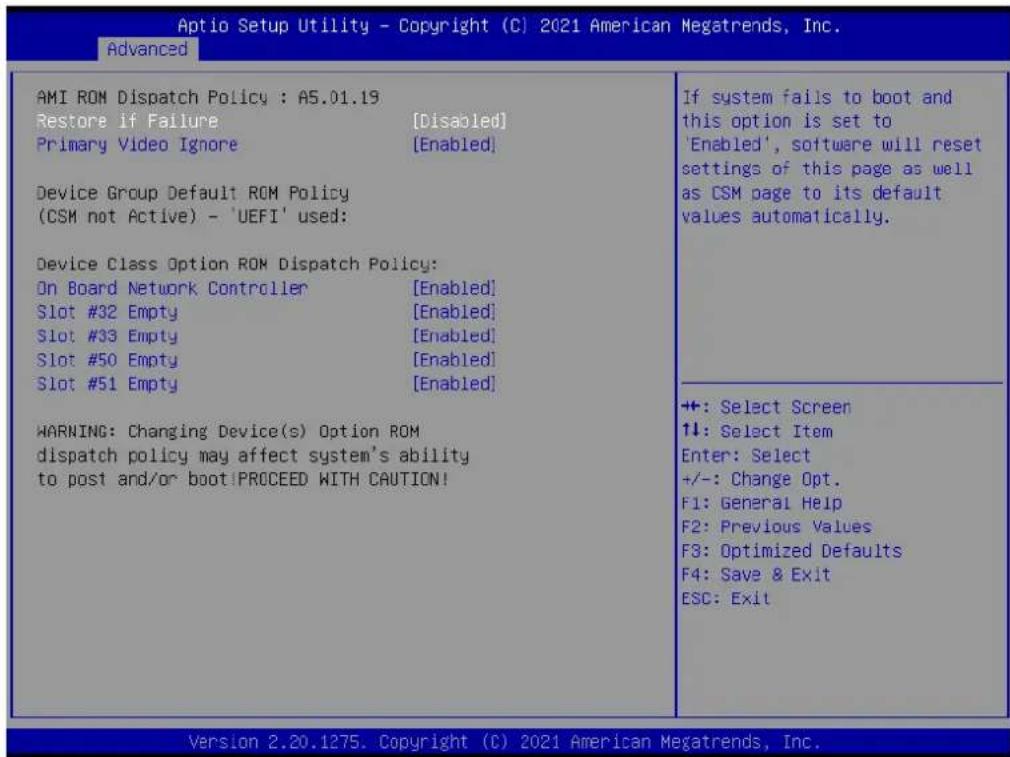Click Device Group Default ROM Policy text
The height and width of the screenshot is (757, 1010).
193,193
